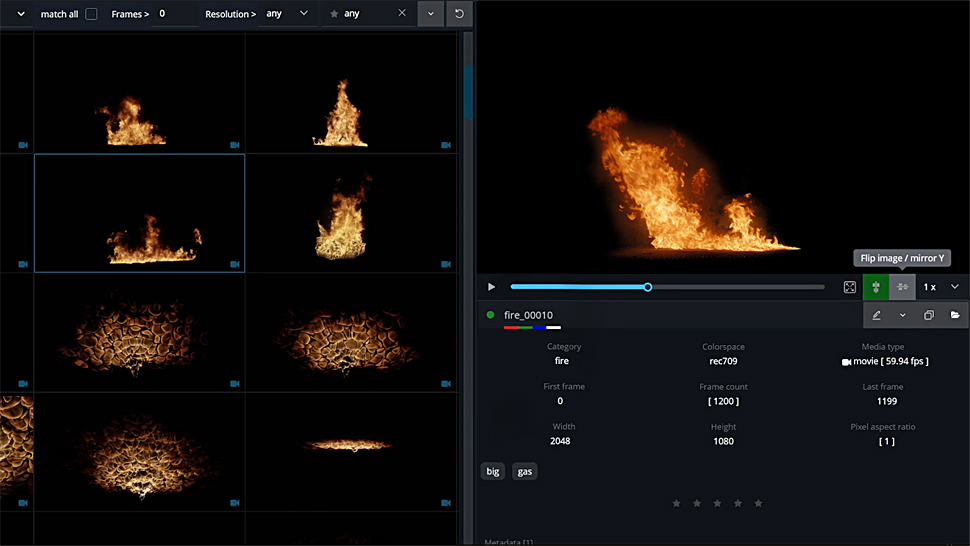The image size is (970, 546).
Task: Click the Width value 2048
Action: pyautogui.click(x=560, y=441)
